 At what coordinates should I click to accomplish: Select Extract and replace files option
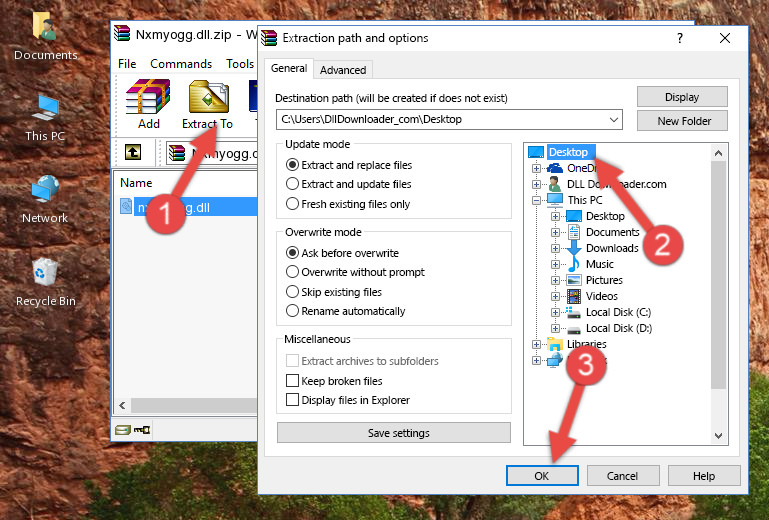tap(292, 165)
